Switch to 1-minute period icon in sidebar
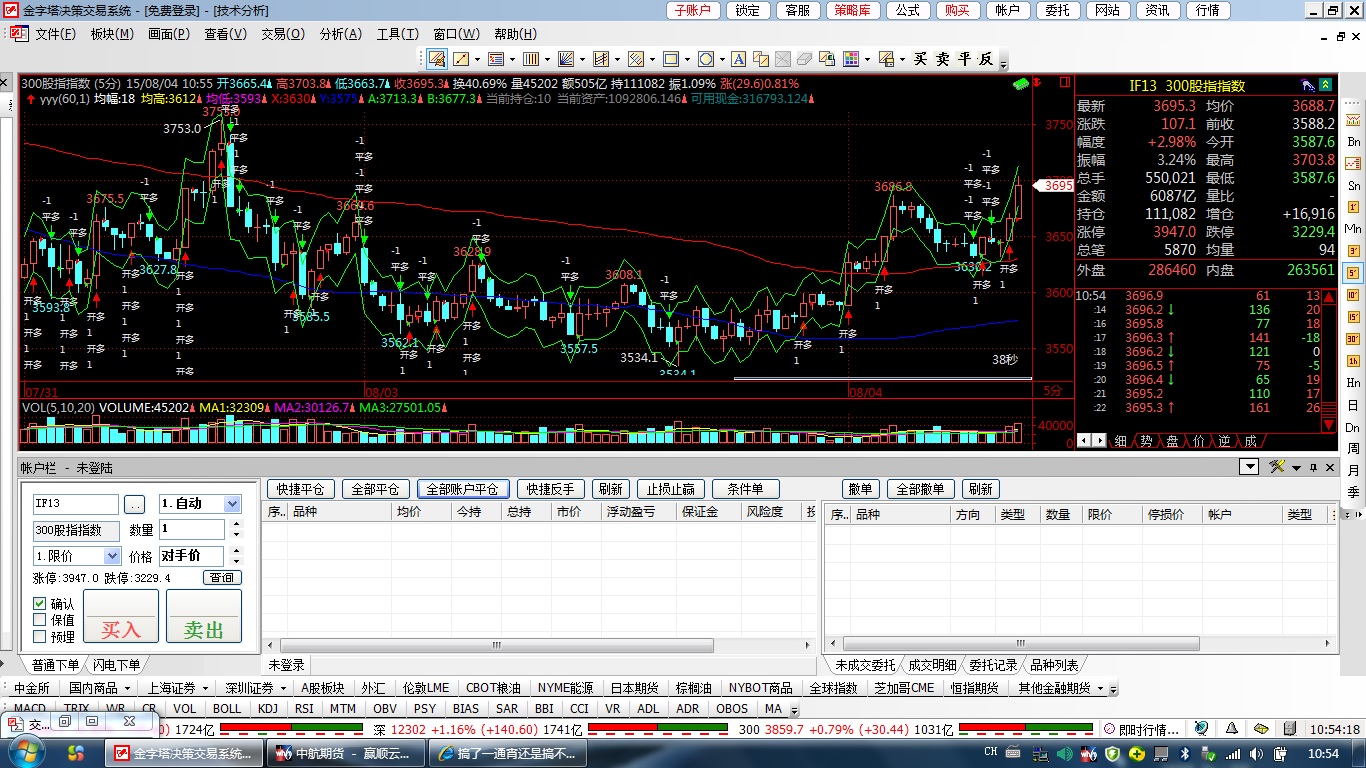This screenshot has width=1366, height=768. click(1353, 207)
